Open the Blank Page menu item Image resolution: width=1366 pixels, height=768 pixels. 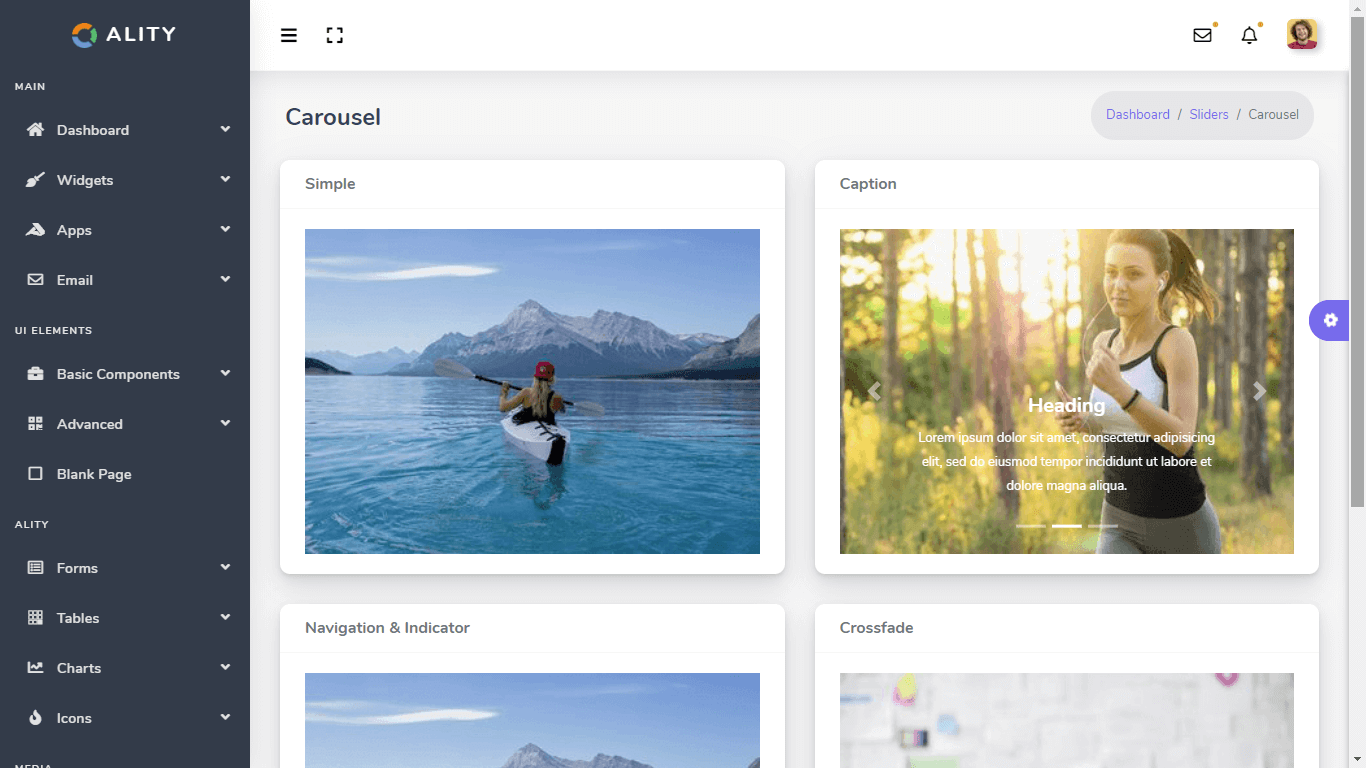pos(94,474)
